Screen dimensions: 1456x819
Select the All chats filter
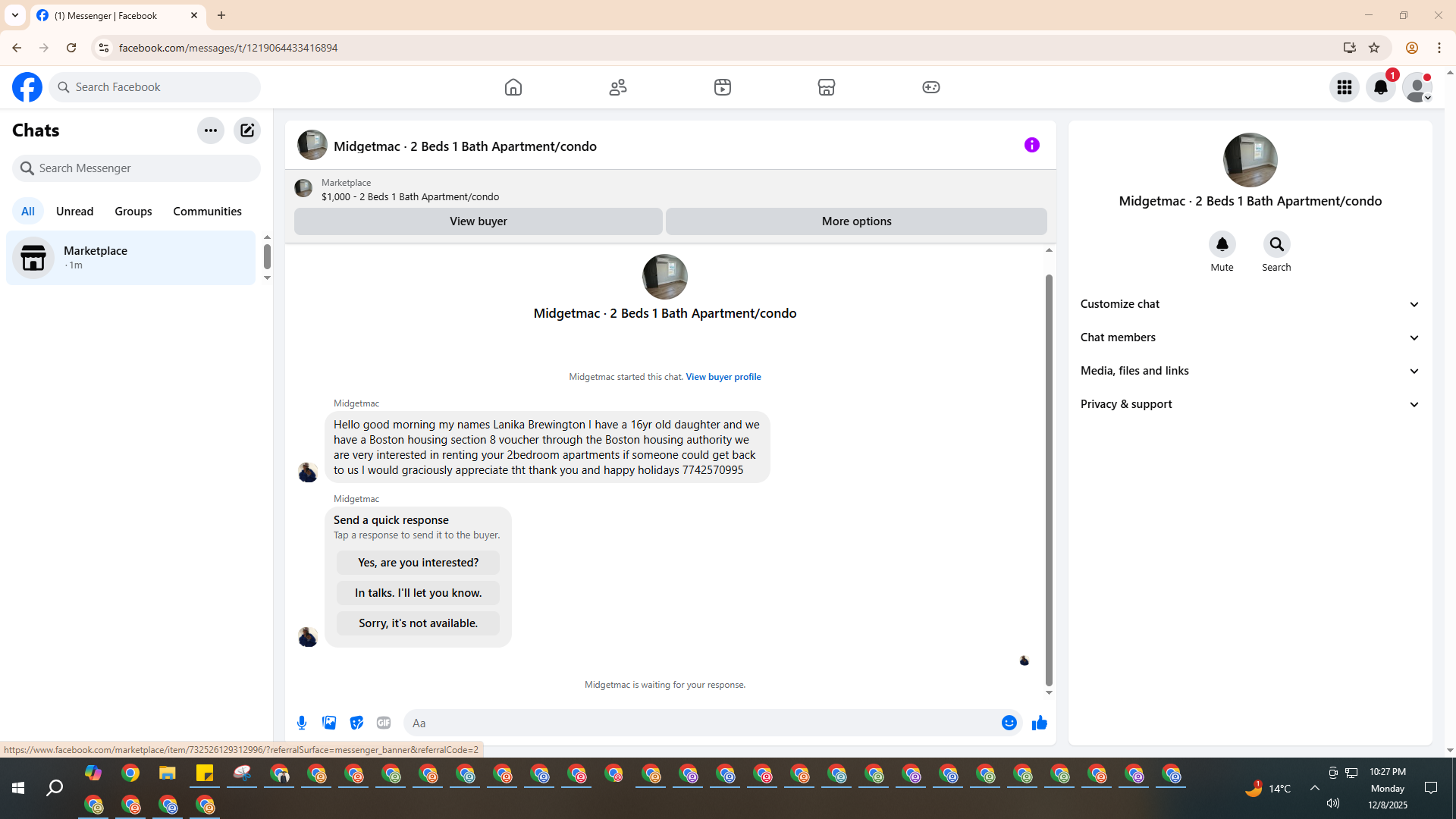tap(28, 212)
